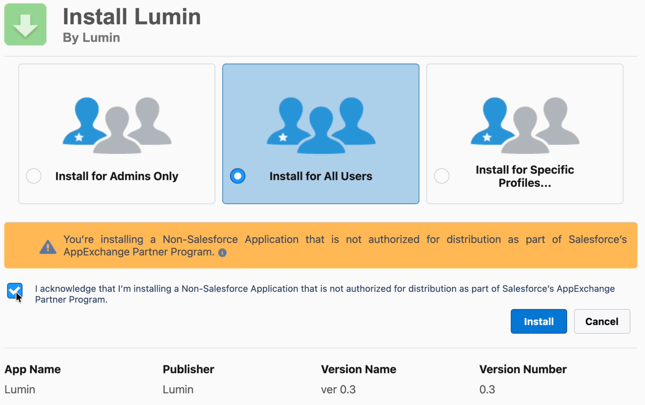Screen dimensions: 645x405
Task: Cancel the Lumin installation
Action: pos(601,322)
